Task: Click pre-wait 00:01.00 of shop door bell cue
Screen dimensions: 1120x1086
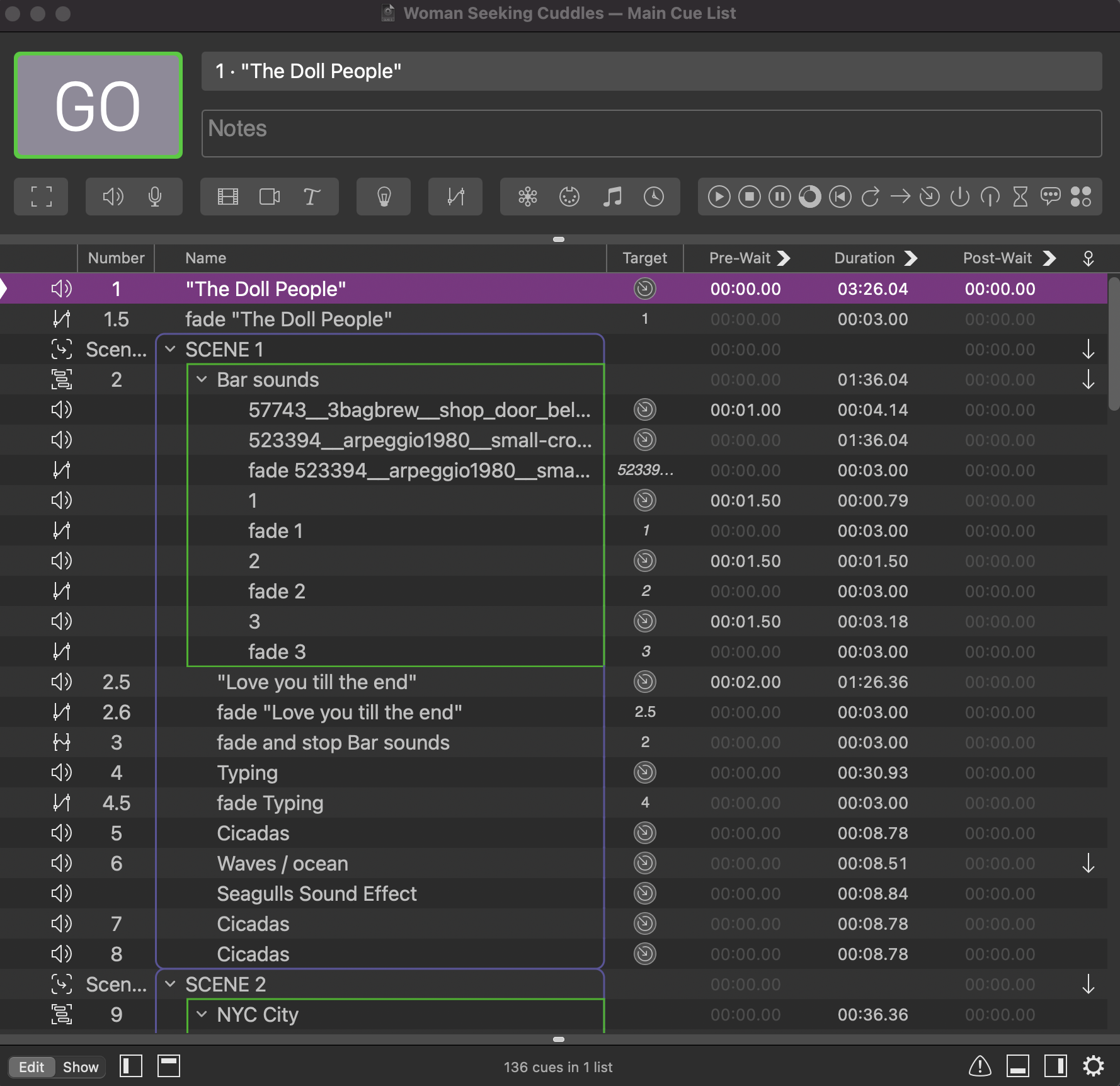Action: tap(746, 410)
